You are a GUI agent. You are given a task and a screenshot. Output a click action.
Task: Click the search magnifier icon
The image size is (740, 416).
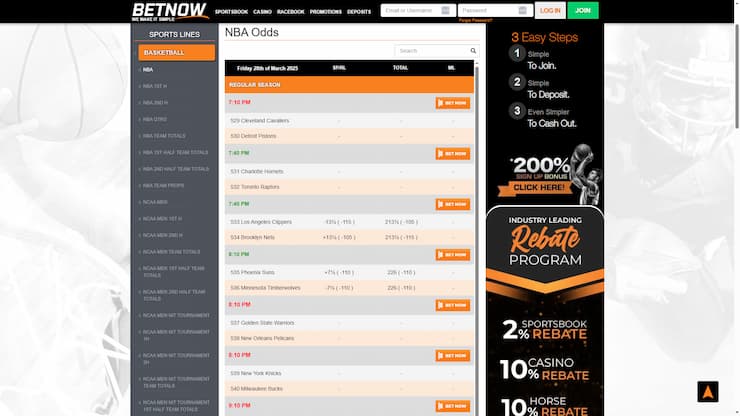click(473, 51)
